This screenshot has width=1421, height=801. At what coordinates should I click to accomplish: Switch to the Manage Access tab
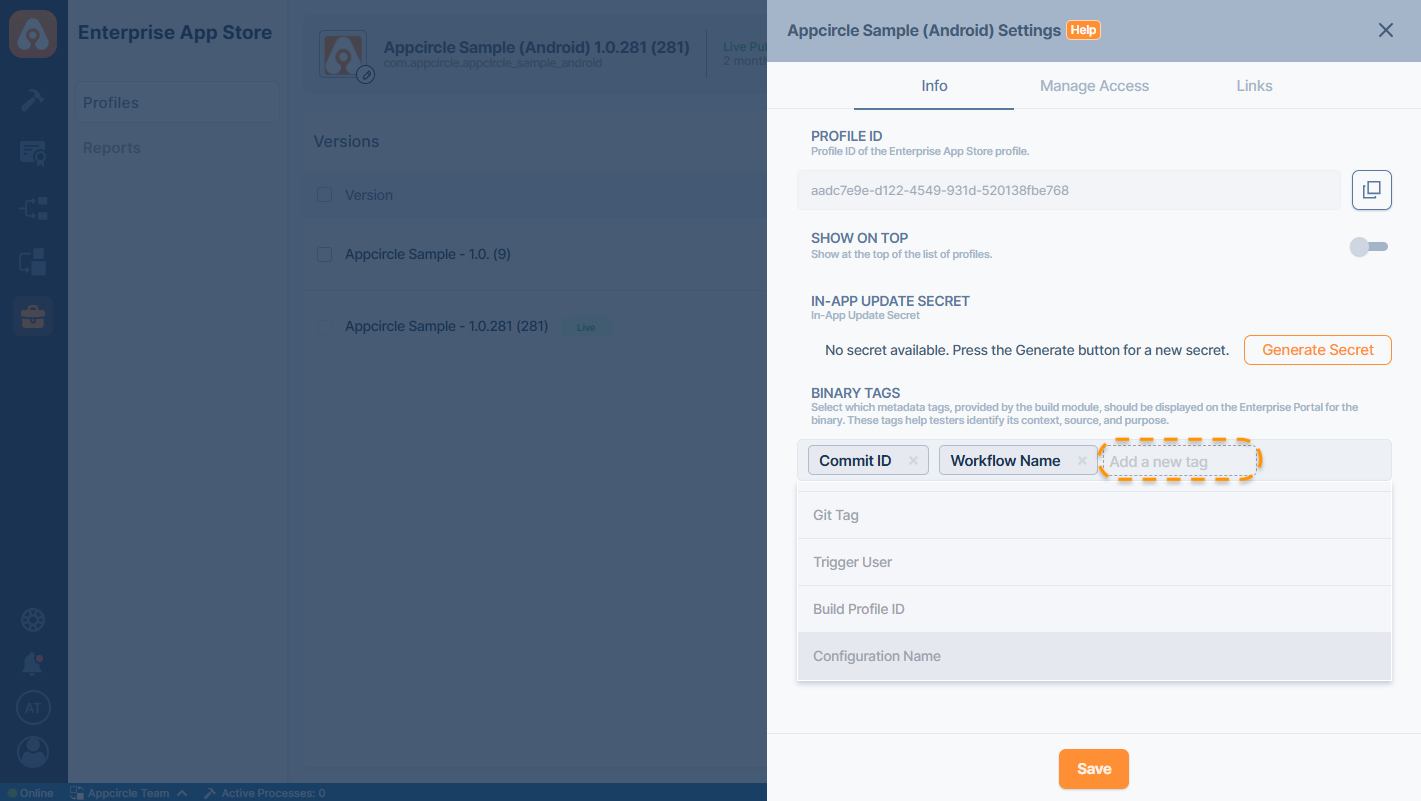(1094, 86)
